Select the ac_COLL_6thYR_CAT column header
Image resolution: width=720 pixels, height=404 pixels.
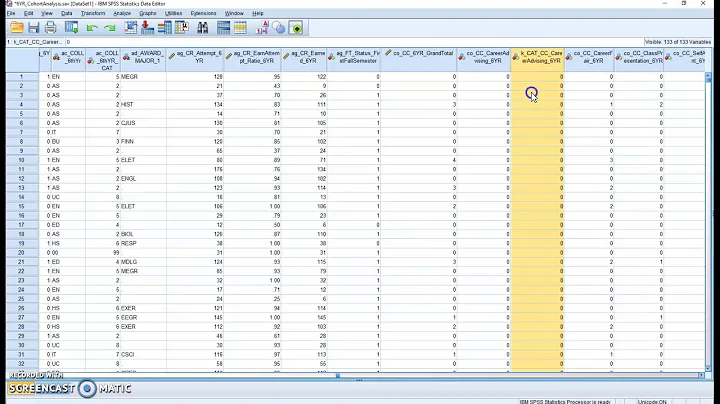click(x=103, y=60)
